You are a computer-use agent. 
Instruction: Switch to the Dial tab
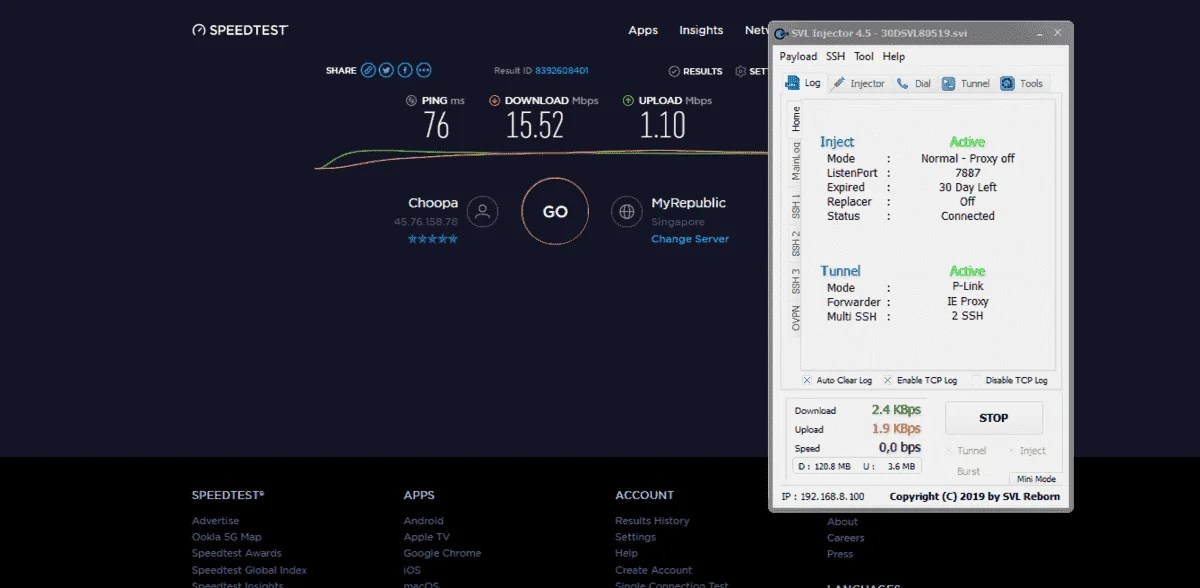(914, 83)
